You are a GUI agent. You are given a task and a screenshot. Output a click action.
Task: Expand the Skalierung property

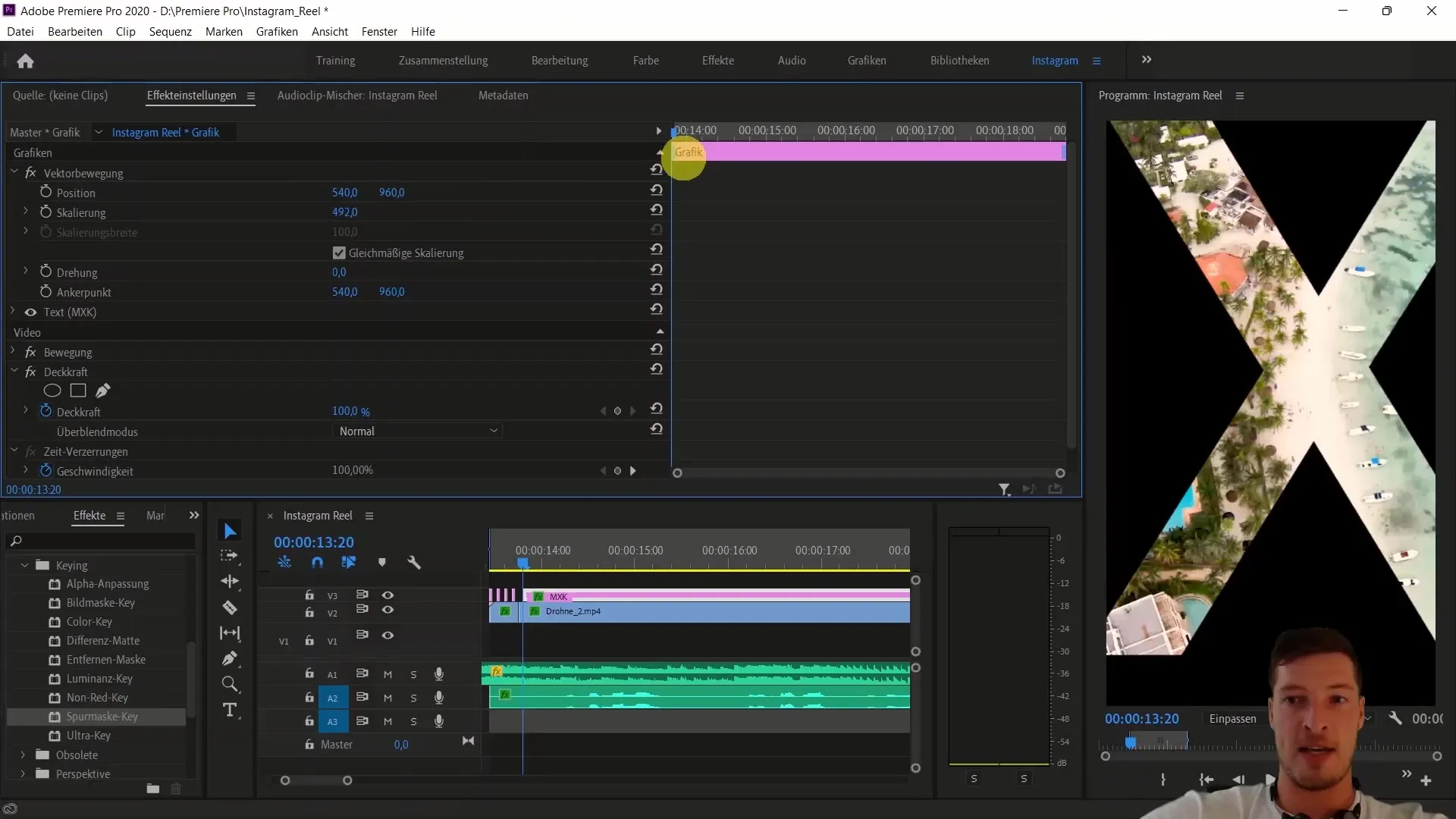[26, 211]
